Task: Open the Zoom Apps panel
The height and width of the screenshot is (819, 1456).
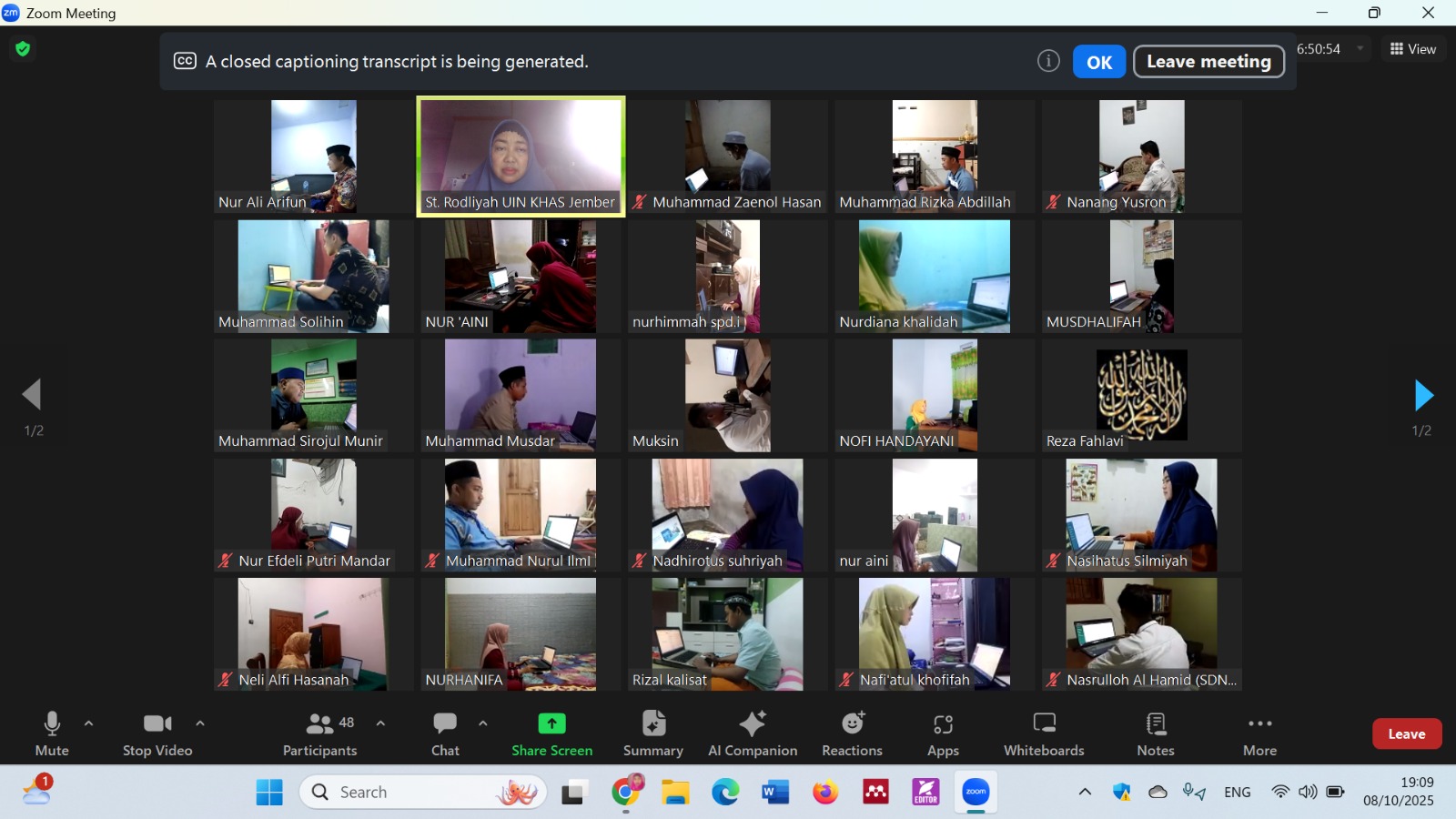Action: click(943, 733)
